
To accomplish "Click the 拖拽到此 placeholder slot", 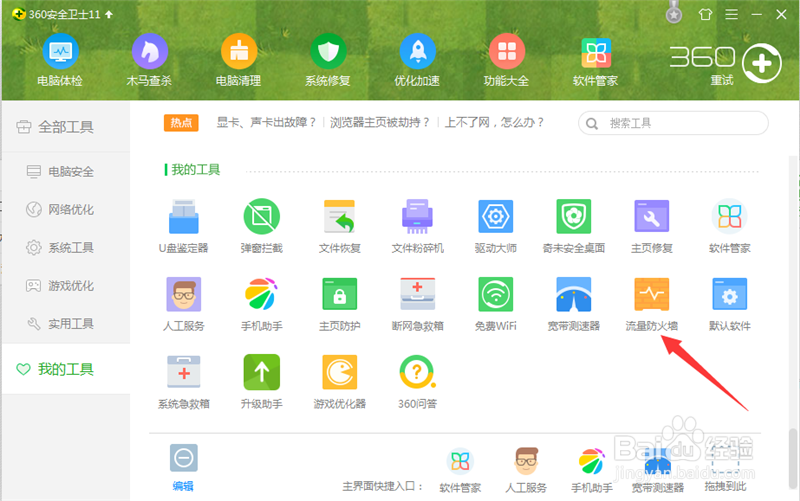I will coord(725,471).
